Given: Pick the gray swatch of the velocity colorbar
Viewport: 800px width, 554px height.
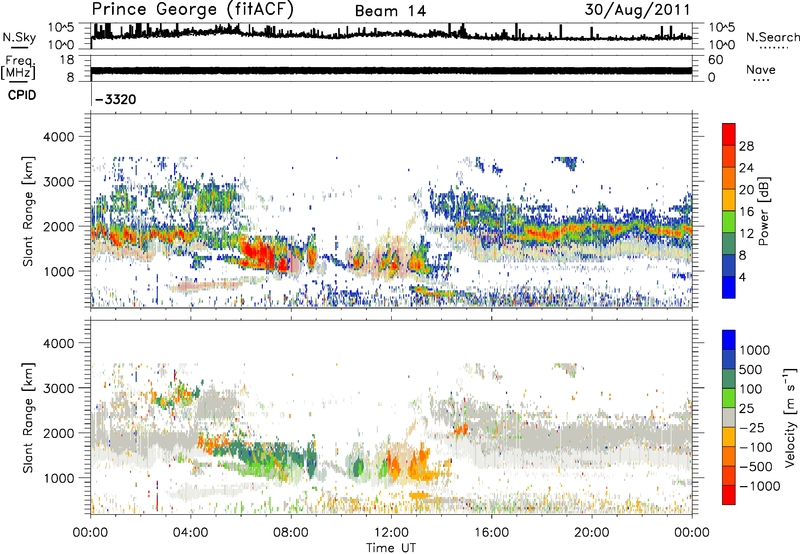Looking at the screenshot, I should 729,417.
